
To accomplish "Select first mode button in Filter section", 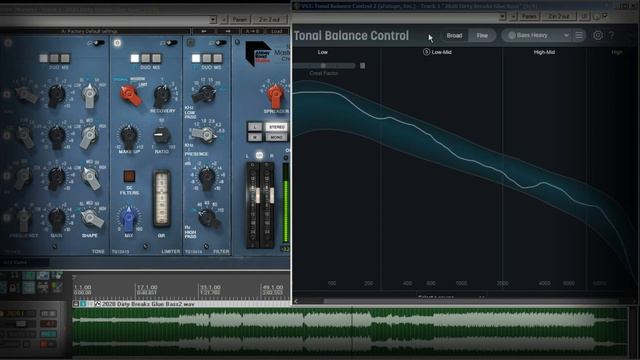I will click(x=196, y=58).
